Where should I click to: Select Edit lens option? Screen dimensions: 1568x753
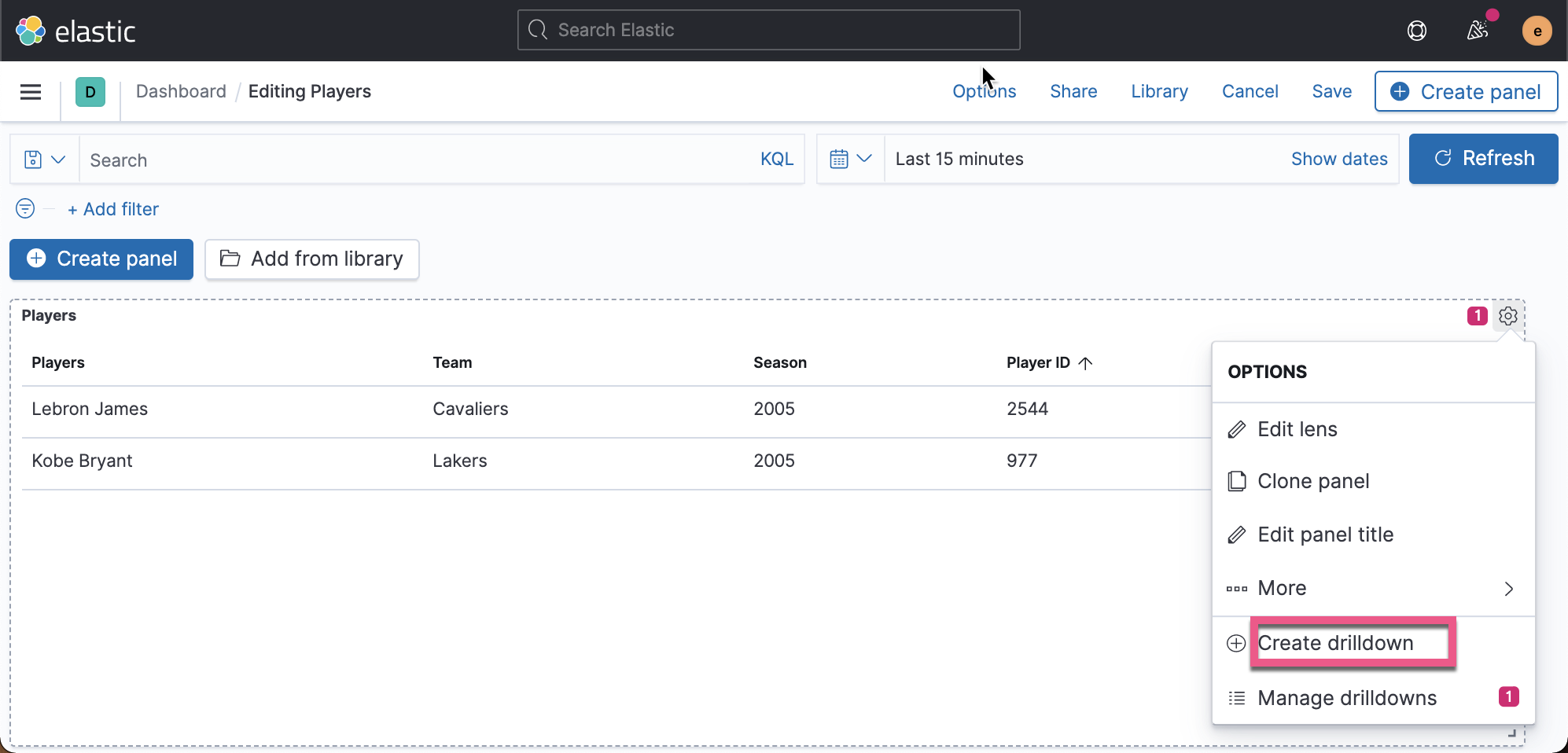coord(1373,429)
